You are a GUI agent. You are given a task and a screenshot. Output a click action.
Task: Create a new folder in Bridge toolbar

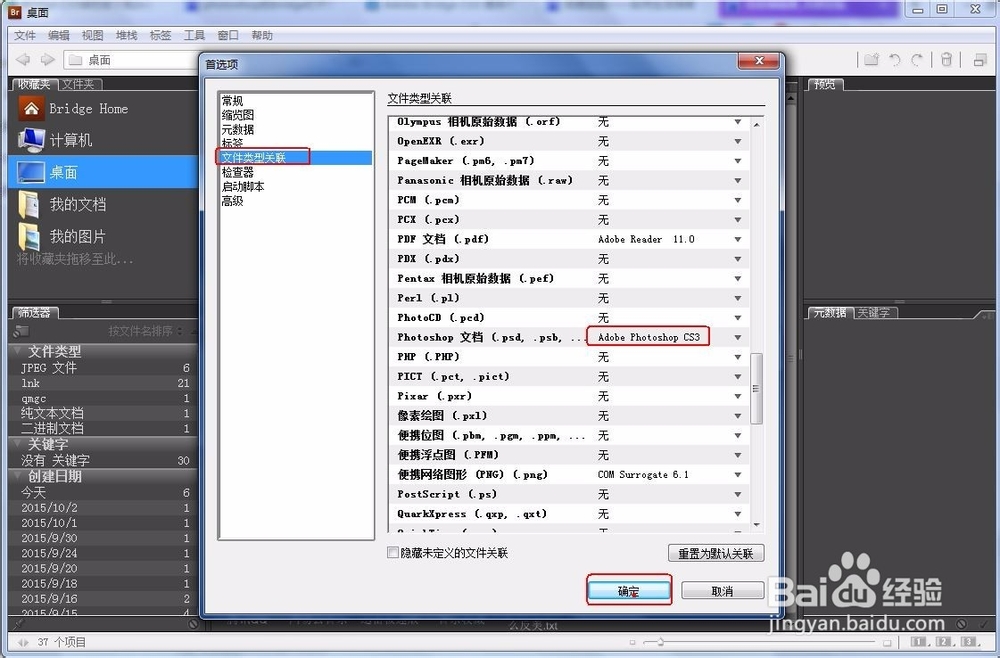pyautogui.click(x=871, y=59)
